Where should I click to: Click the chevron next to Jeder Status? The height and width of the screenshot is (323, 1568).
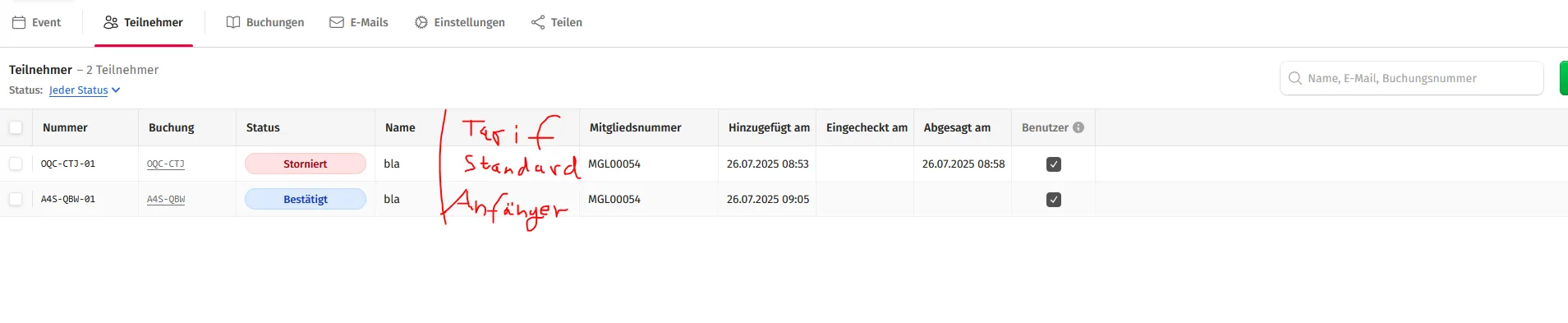point(116,90)
